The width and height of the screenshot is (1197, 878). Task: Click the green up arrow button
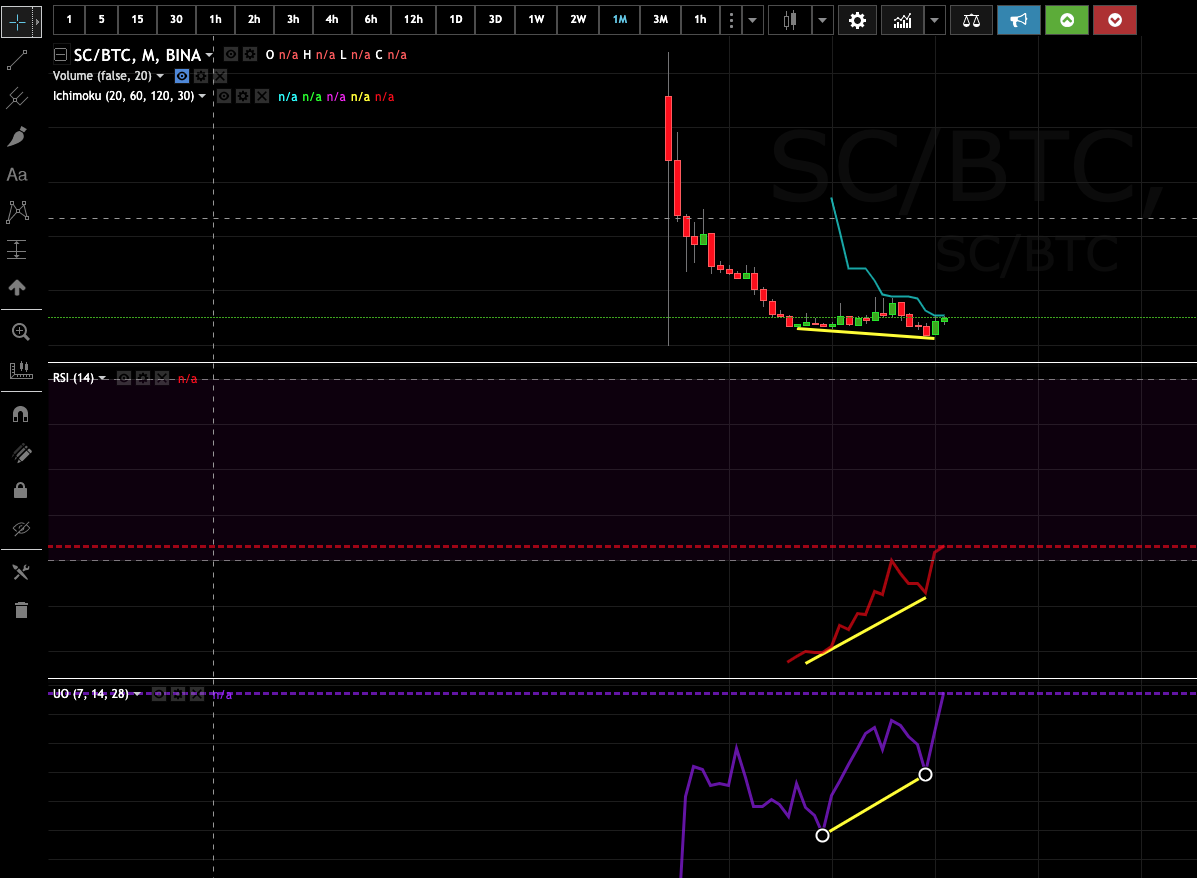click(1066, 20)
